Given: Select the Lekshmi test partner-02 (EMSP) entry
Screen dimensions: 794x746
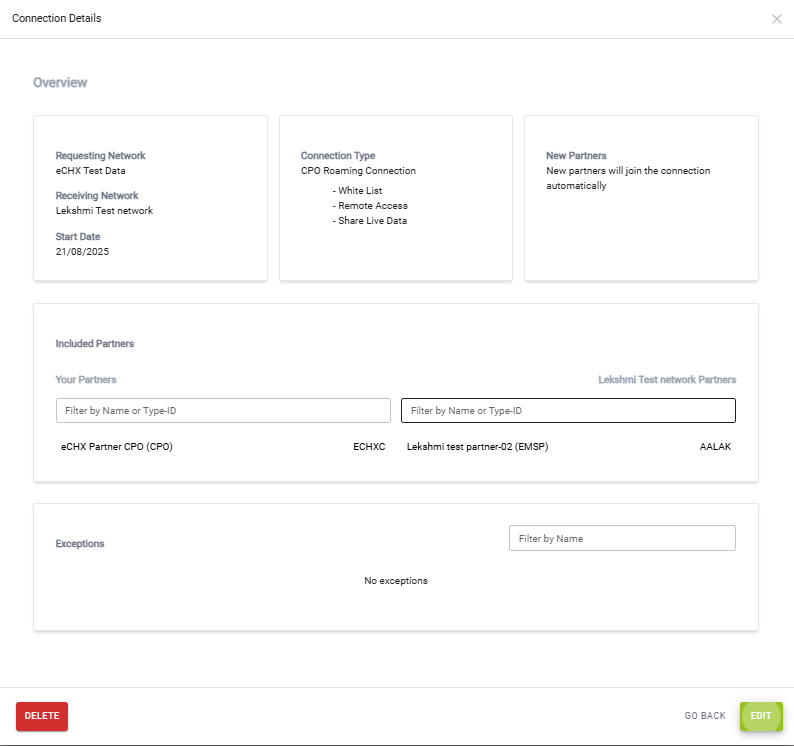Looking at the screenshot, I should coord(477,447).
